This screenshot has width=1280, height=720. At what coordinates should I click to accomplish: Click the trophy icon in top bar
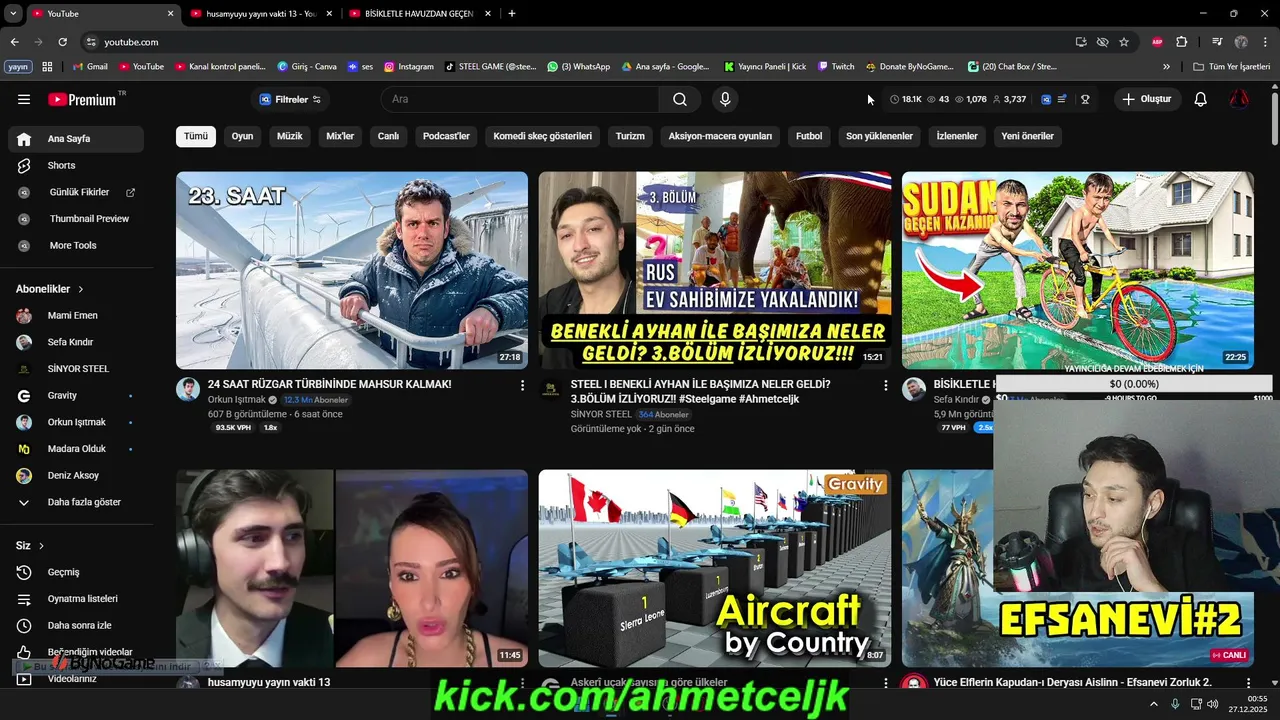point(1085,99)
